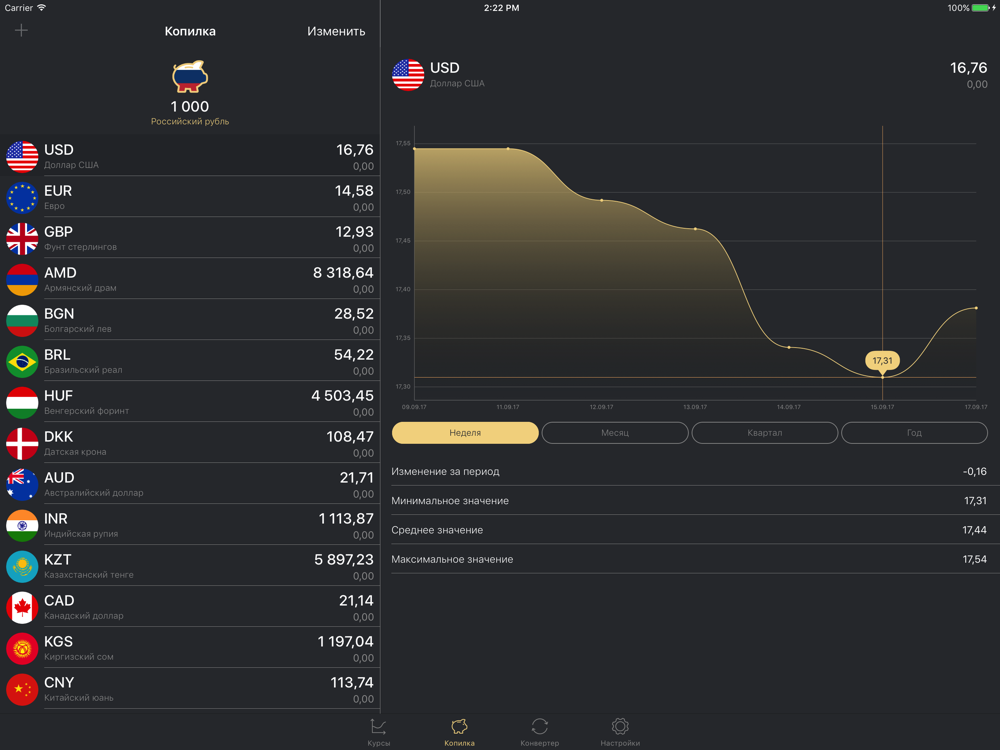Image resolution: width=1000 pixels, height=750 pixels.
Task: Tap the Kazakhstan flag icon for KZT
Action: (x=22, y=566)
